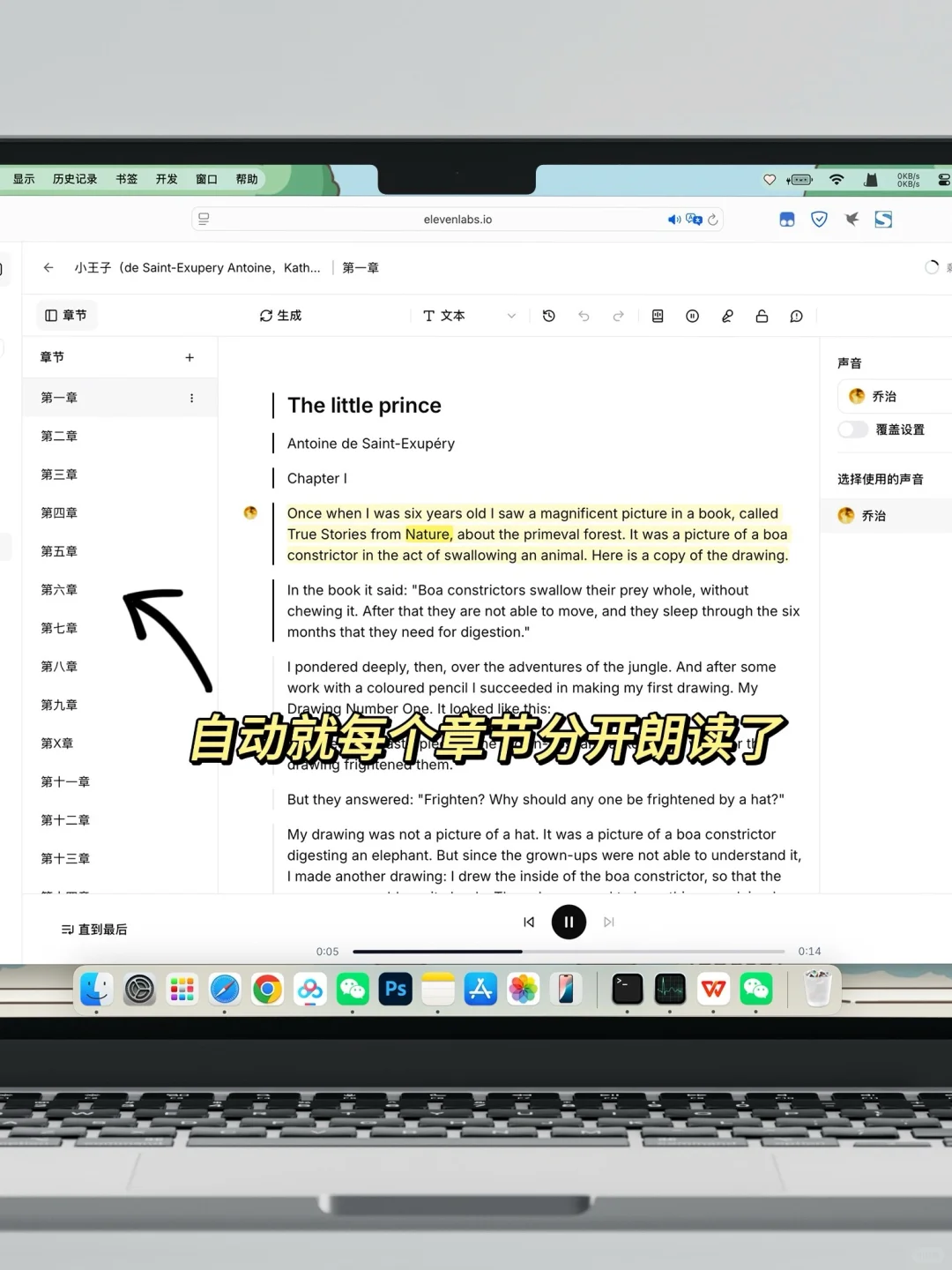Select chapter 第五章
Viewport: 952px width, 1270px height.
(120, 551)
